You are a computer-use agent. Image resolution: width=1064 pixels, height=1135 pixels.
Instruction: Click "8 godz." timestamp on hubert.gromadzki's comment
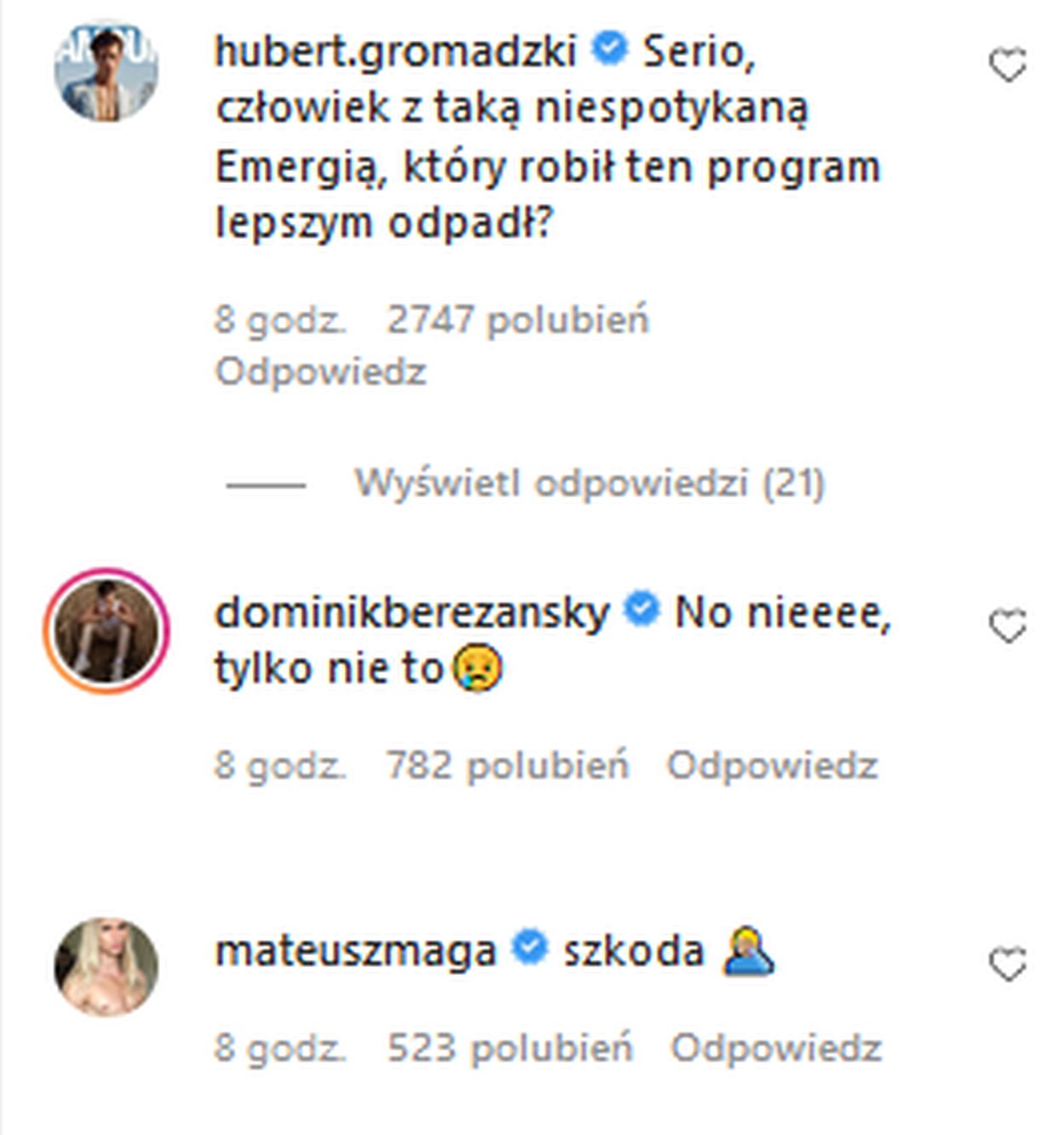(x=280, y=320)
